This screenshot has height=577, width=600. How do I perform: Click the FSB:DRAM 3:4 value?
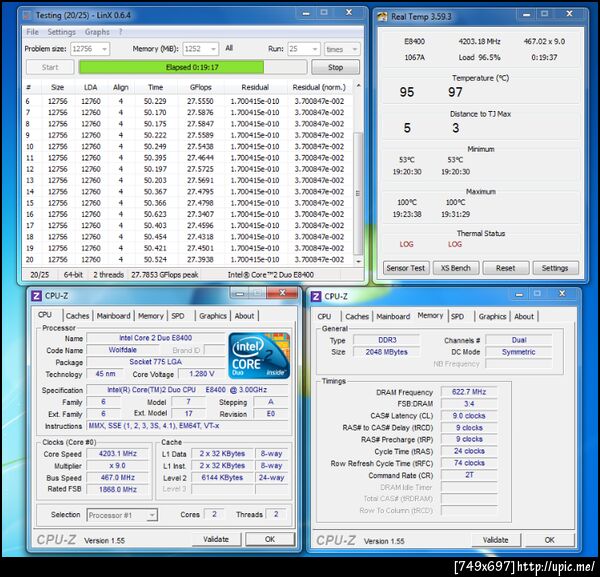[x=469, y=403]
